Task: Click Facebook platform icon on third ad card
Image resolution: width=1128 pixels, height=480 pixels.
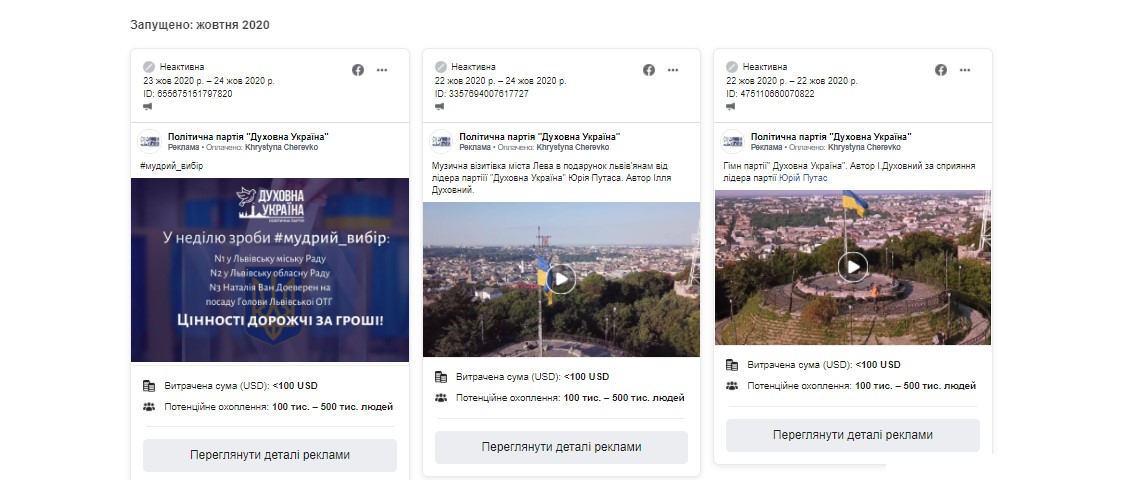Action: click(x=941, y=70)
